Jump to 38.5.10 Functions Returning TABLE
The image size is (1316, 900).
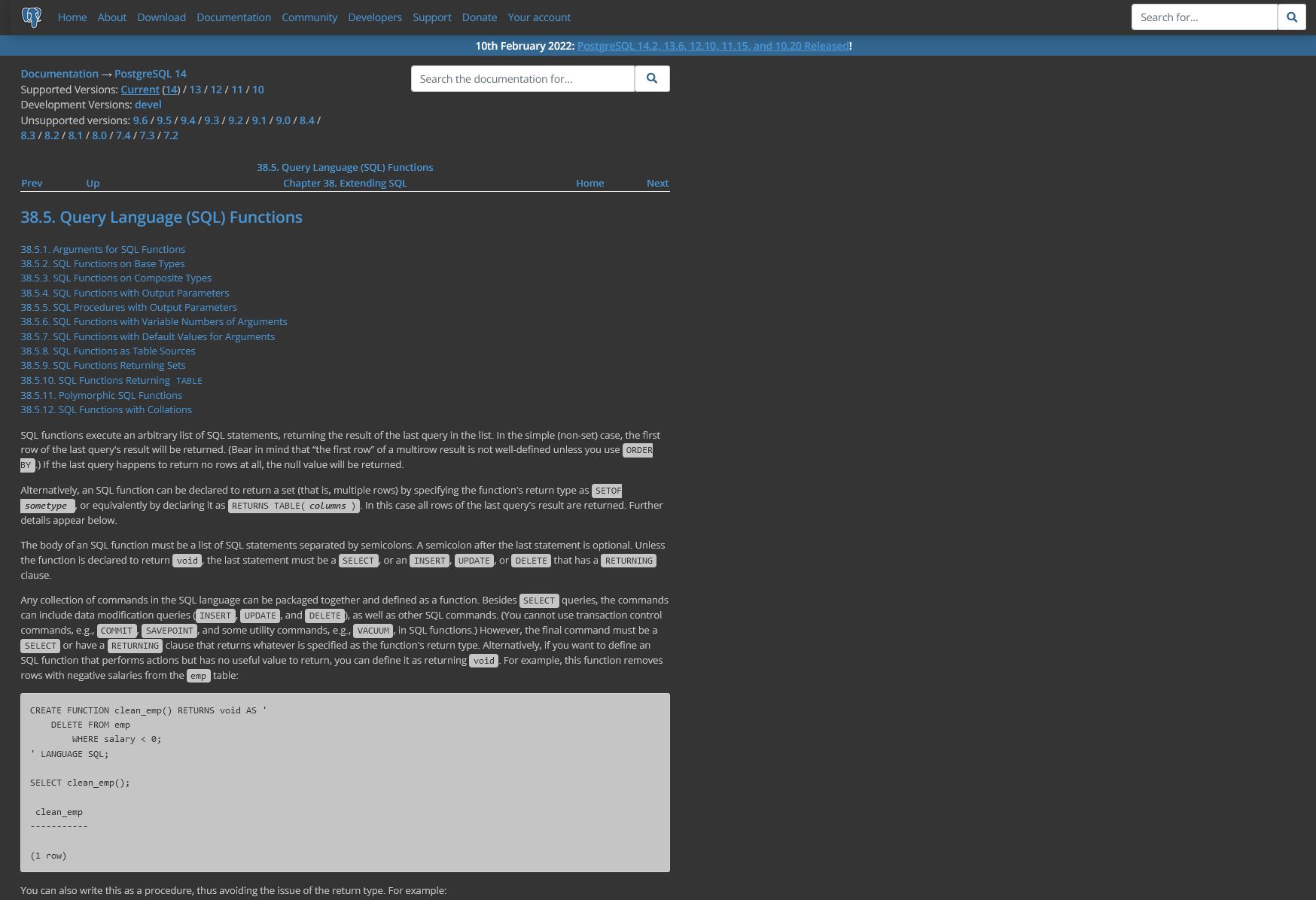[x=111, y=380]
